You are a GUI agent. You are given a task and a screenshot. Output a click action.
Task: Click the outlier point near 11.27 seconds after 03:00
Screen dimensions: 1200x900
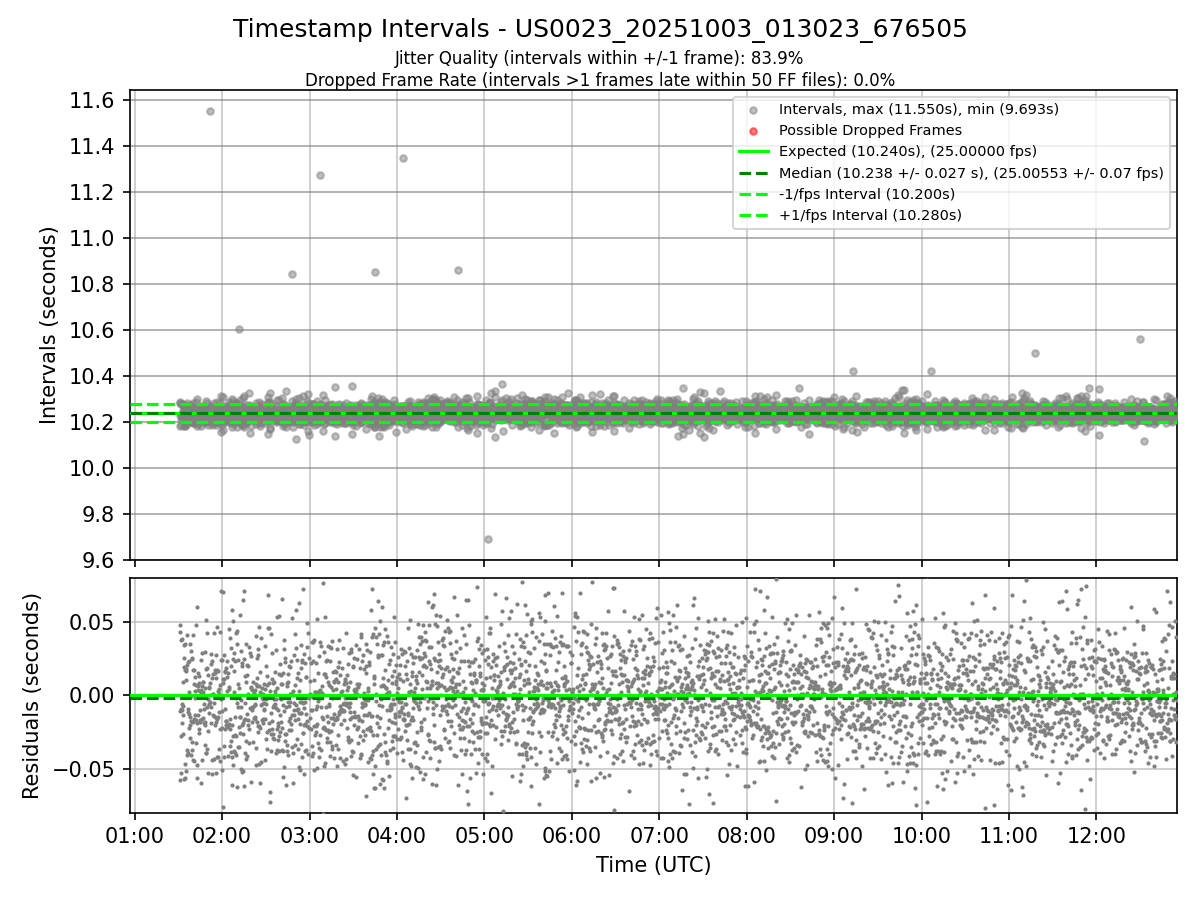(320, 175)
